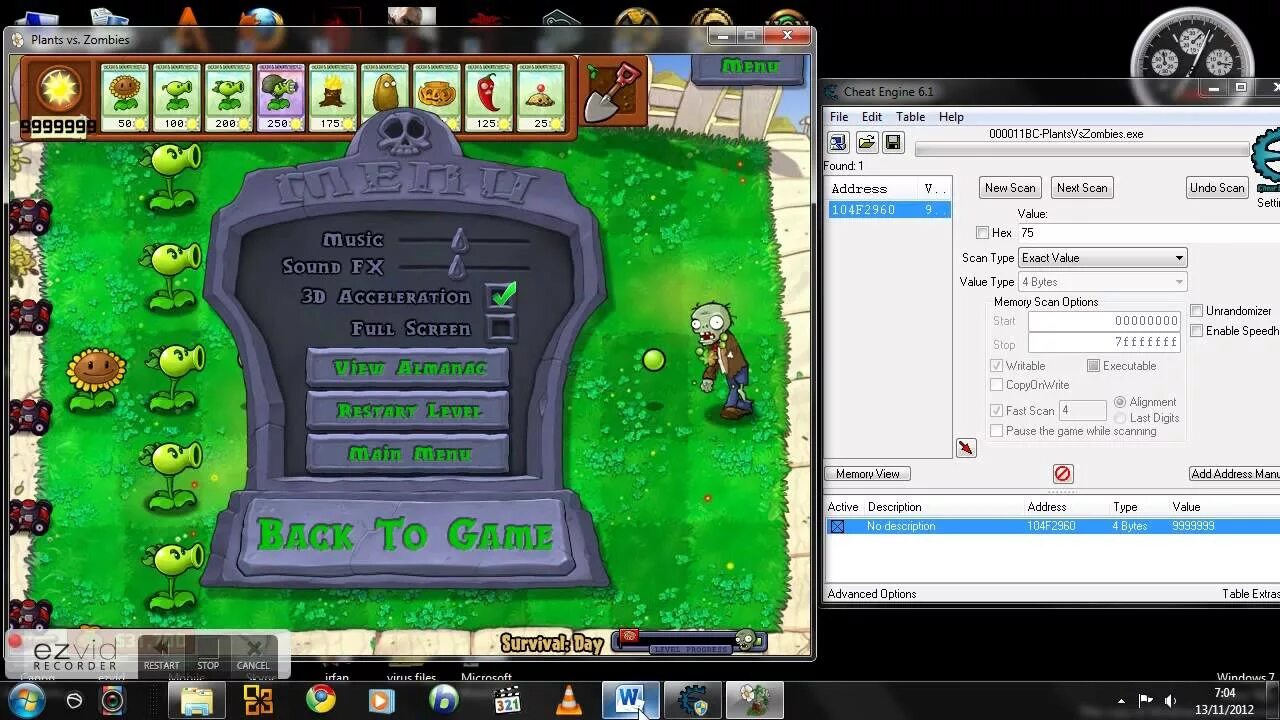The image size is (1280, 720).
Task: Click Back To Game on the menu
Action: click(x=405, y=535)
